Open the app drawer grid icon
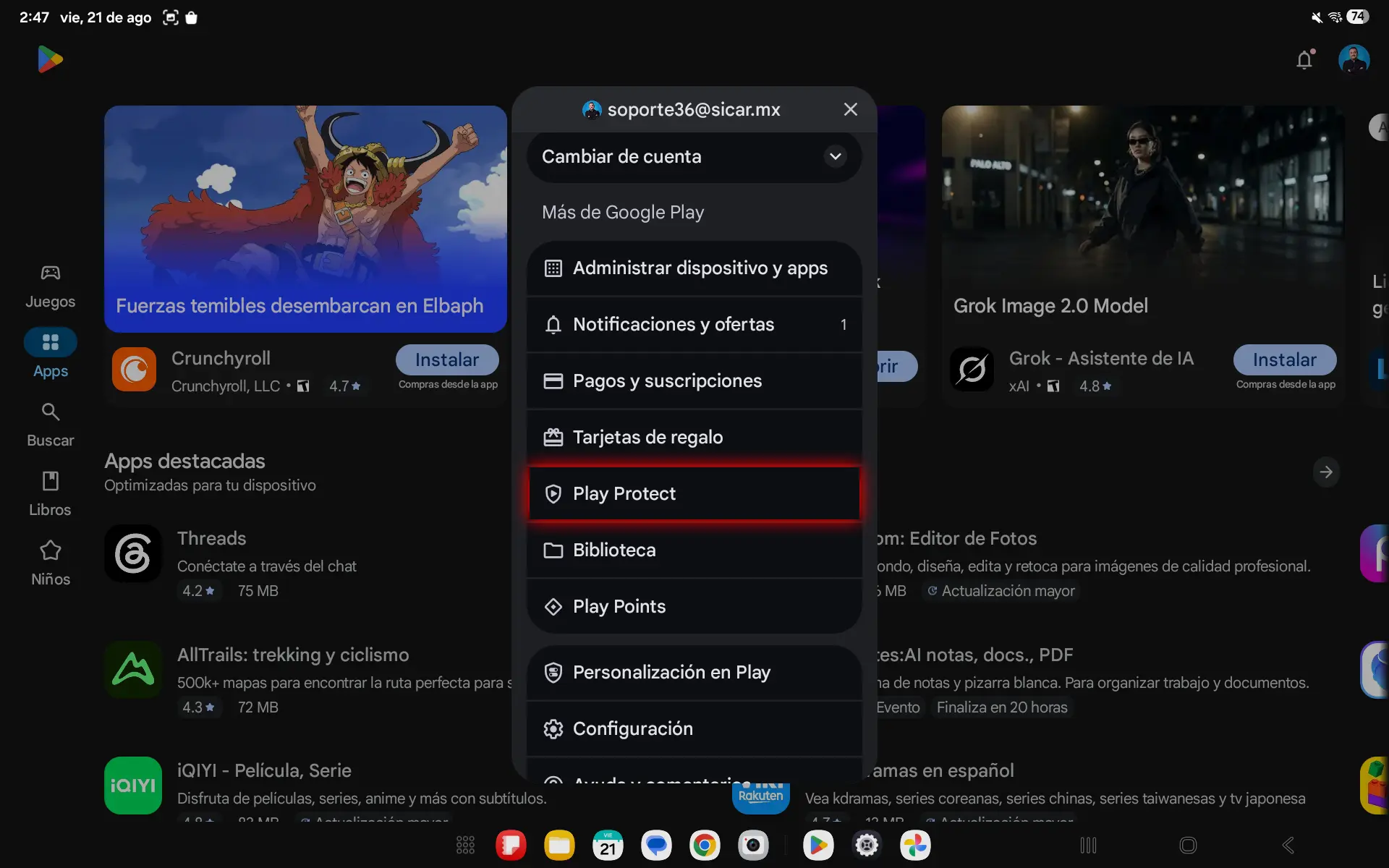The image size is (1389, 868). click(x=465, y=845)
